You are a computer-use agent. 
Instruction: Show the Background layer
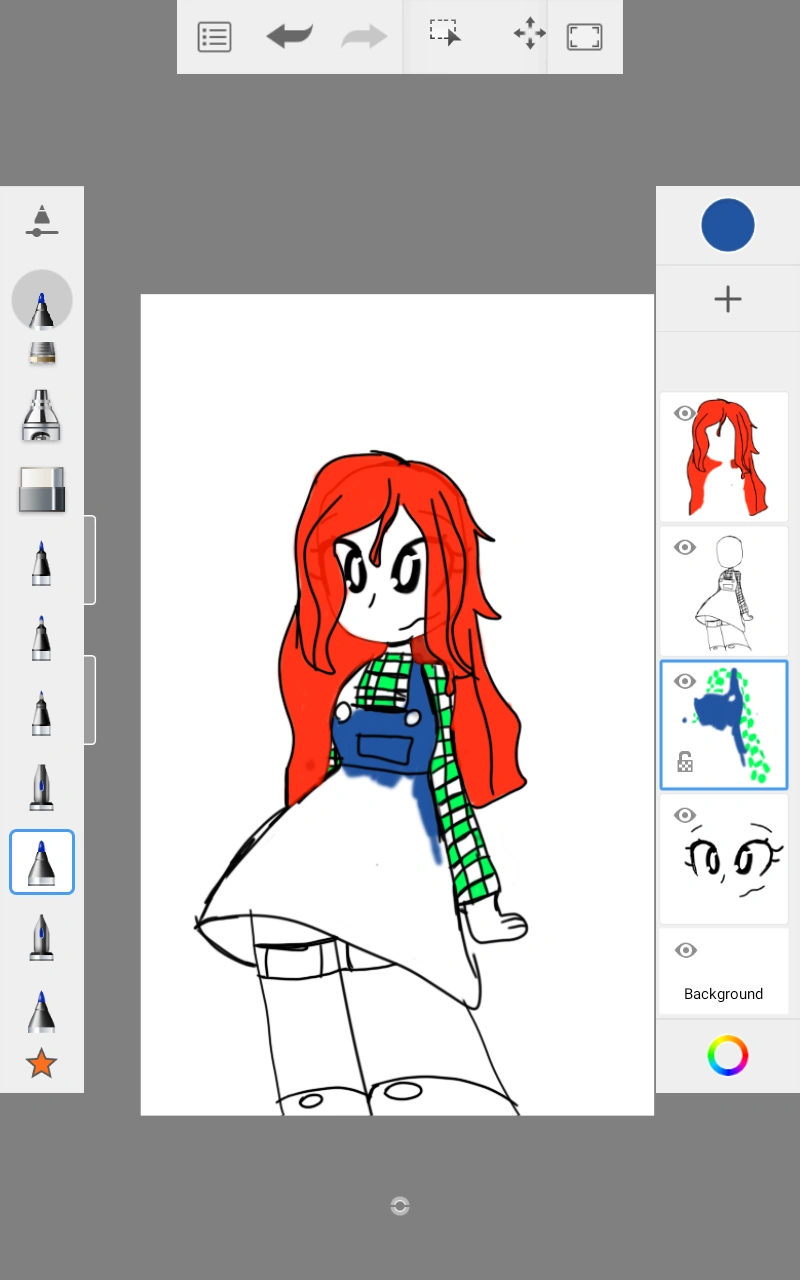685,950
